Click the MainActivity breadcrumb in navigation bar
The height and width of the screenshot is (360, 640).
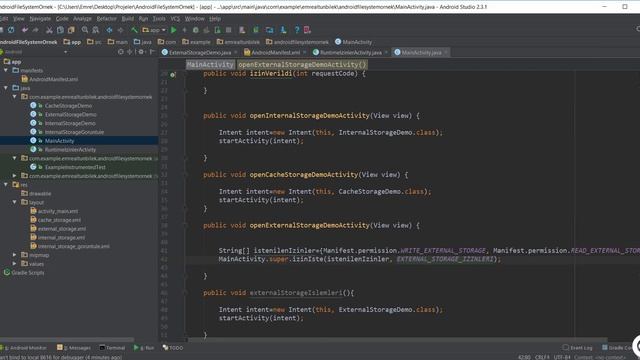(353, 42)
